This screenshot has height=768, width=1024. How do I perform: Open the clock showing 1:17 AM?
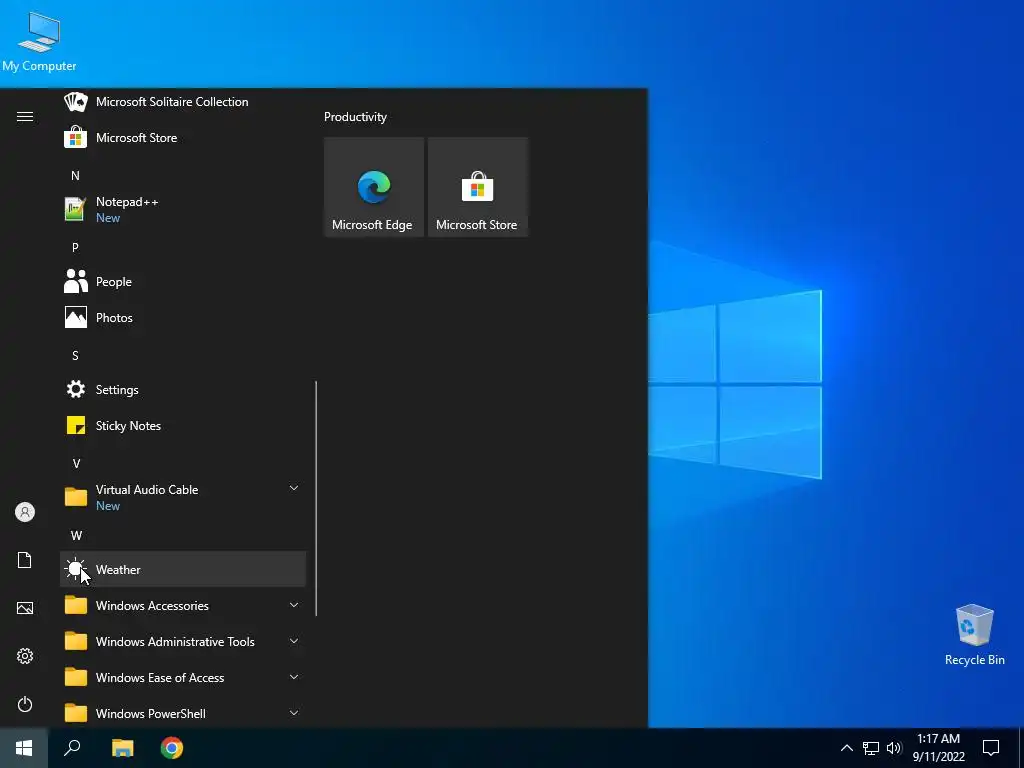click(938, 748)
